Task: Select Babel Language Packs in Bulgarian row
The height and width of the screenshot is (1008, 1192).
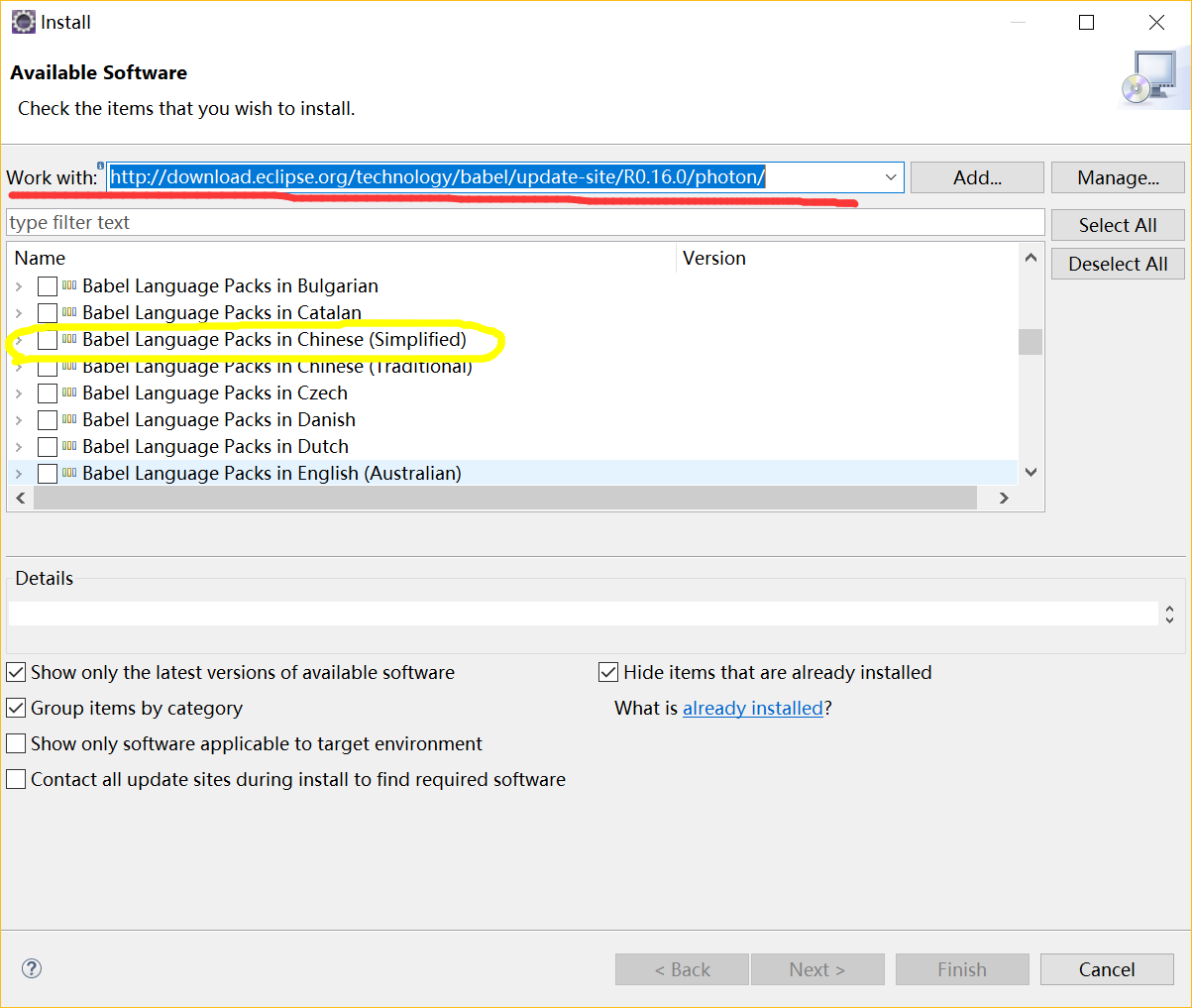Action: pyautogui.click(x=230, y=286)
